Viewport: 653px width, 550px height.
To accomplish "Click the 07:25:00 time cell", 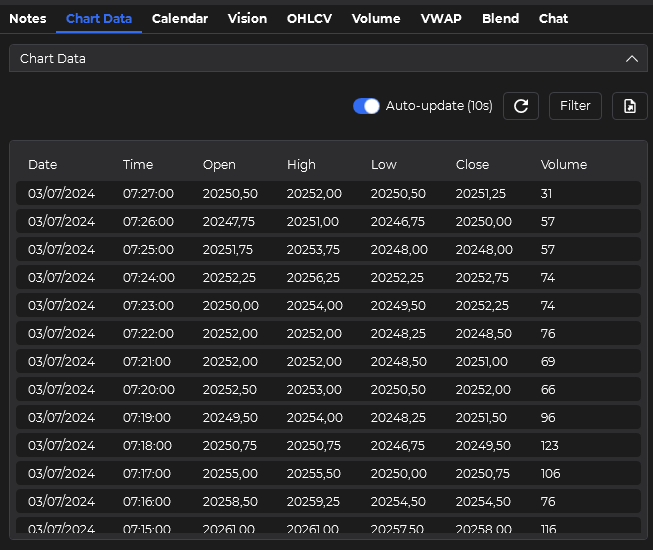I will pyautogui.click(x=148, y=249).
